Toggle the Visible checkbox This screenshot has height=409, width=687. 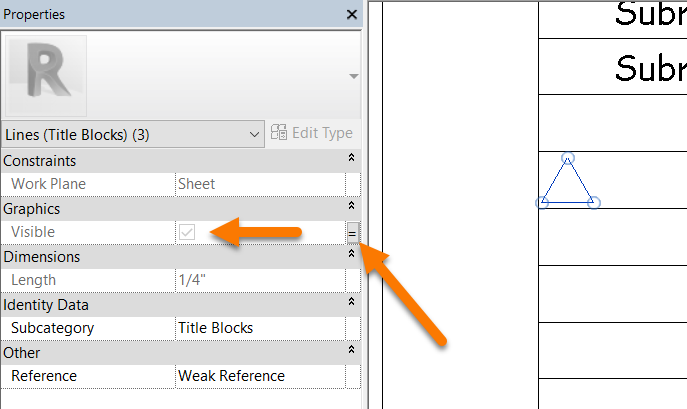[x=187, y=232]
